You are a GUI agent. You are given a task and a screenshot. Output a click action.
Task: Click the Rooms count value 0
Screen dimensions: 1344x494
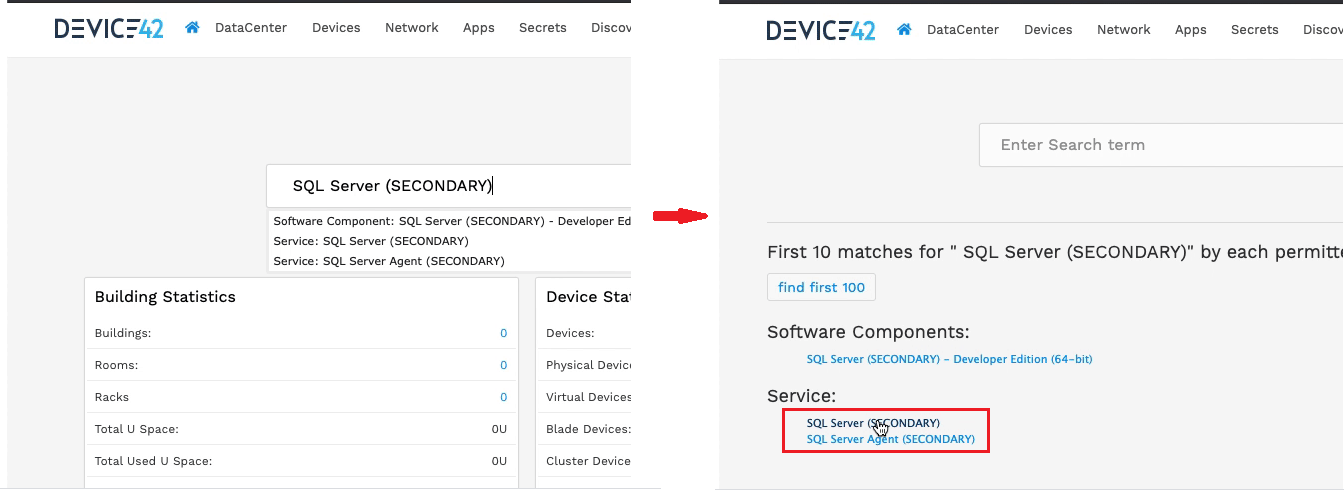(x=504, y=365)
